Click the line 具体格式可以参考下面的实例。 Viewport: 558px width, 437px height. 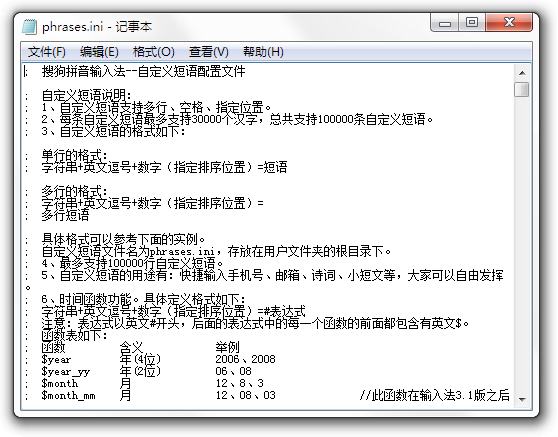click(x=123, y=239)
